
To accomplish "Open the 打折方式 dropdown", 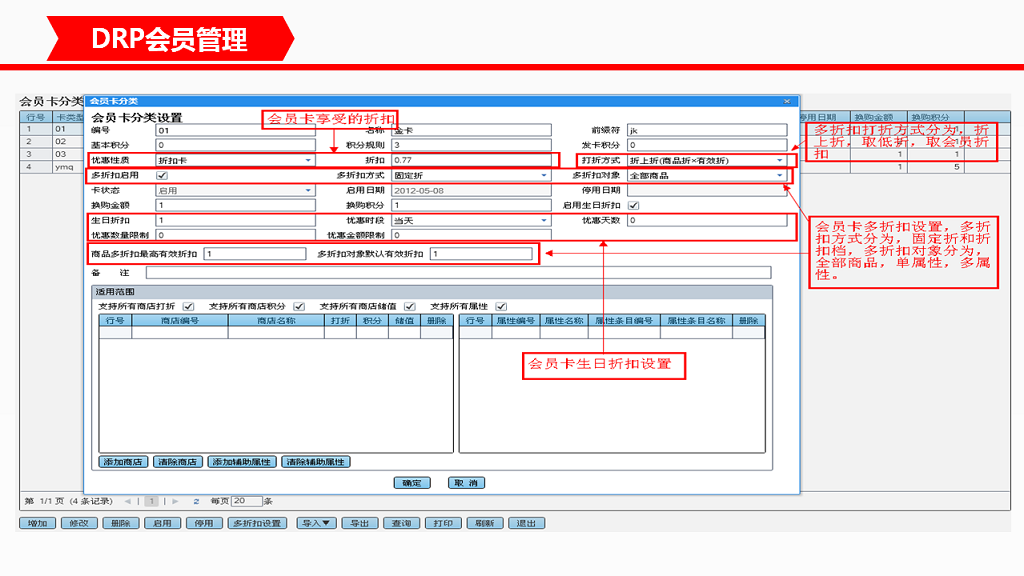I will [x=782, y=160].
